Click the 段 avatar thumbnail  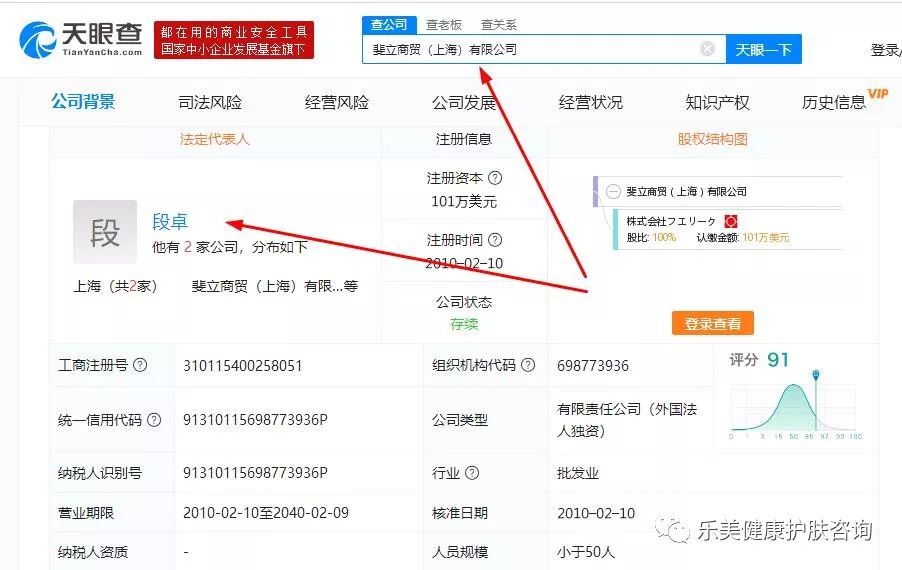(105, 232)
